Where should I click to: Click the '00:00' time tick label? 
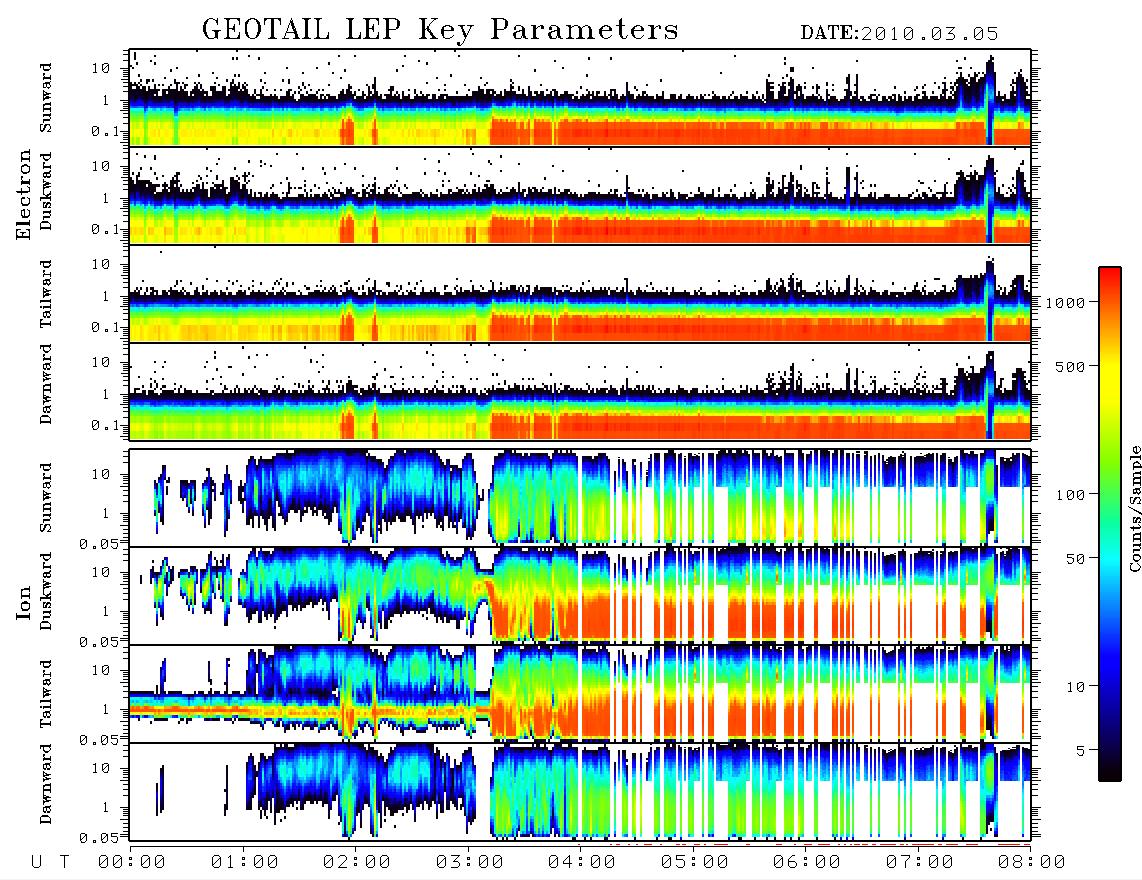point(132,863)
